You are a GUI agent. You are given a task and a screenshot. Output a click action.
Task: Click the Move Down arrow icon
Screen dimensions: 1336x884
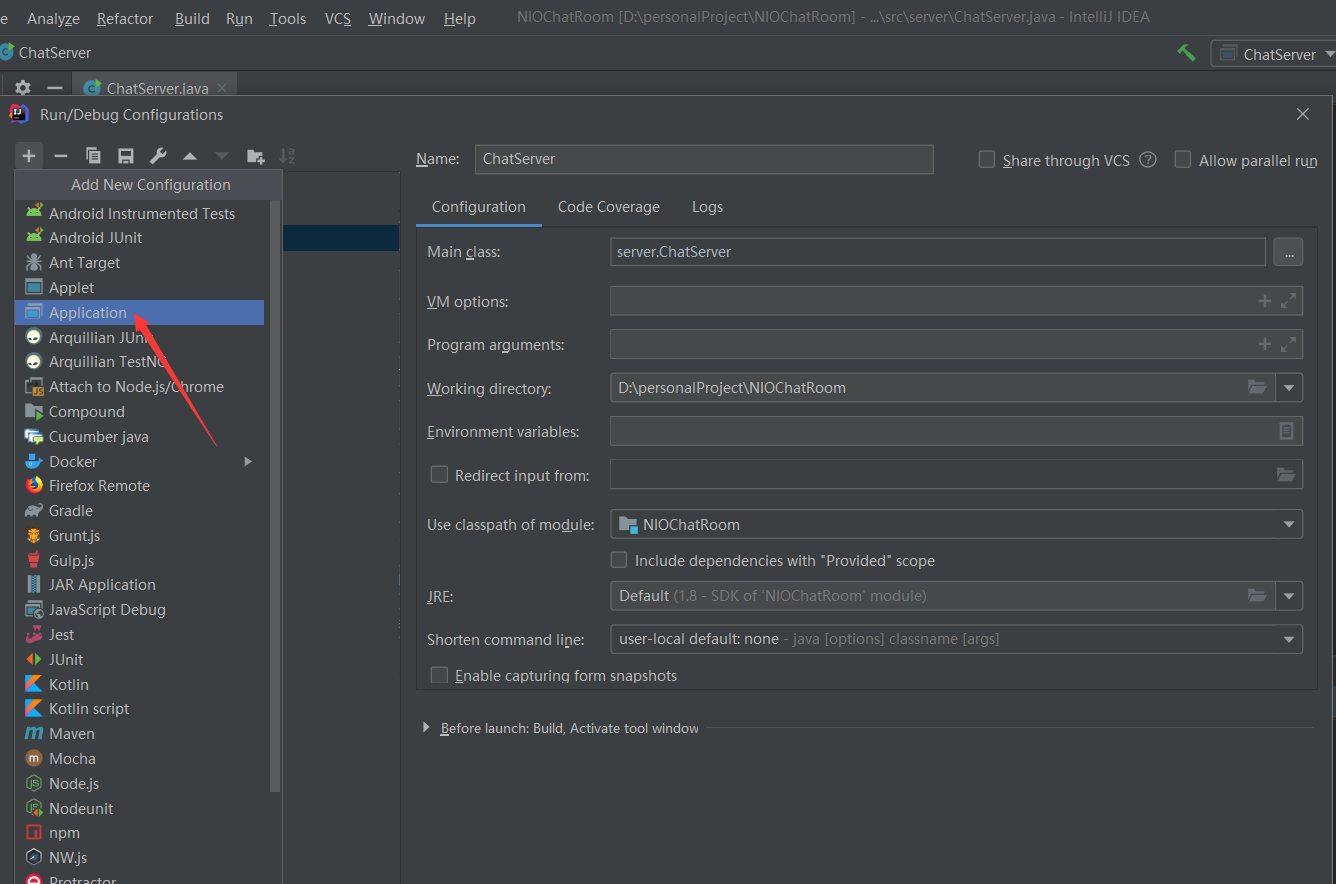[x=222, y=156]
